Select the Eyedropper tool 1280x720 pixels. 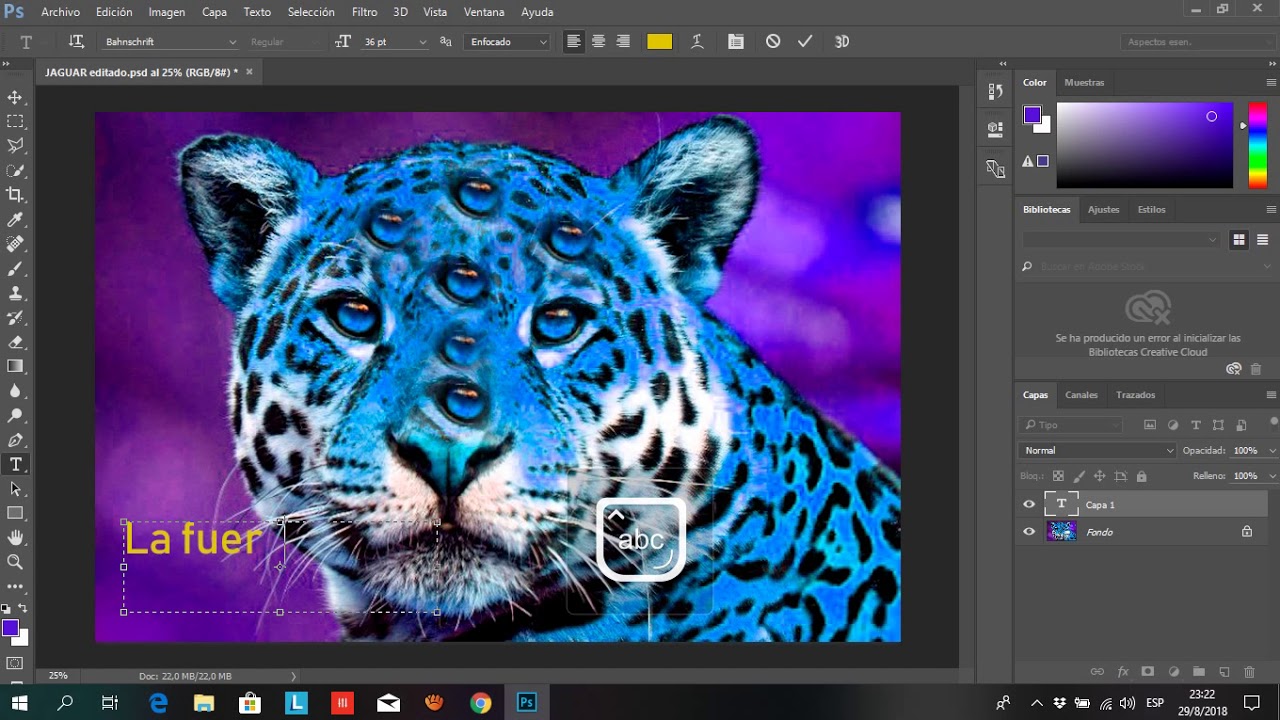[x=15, y=220]
